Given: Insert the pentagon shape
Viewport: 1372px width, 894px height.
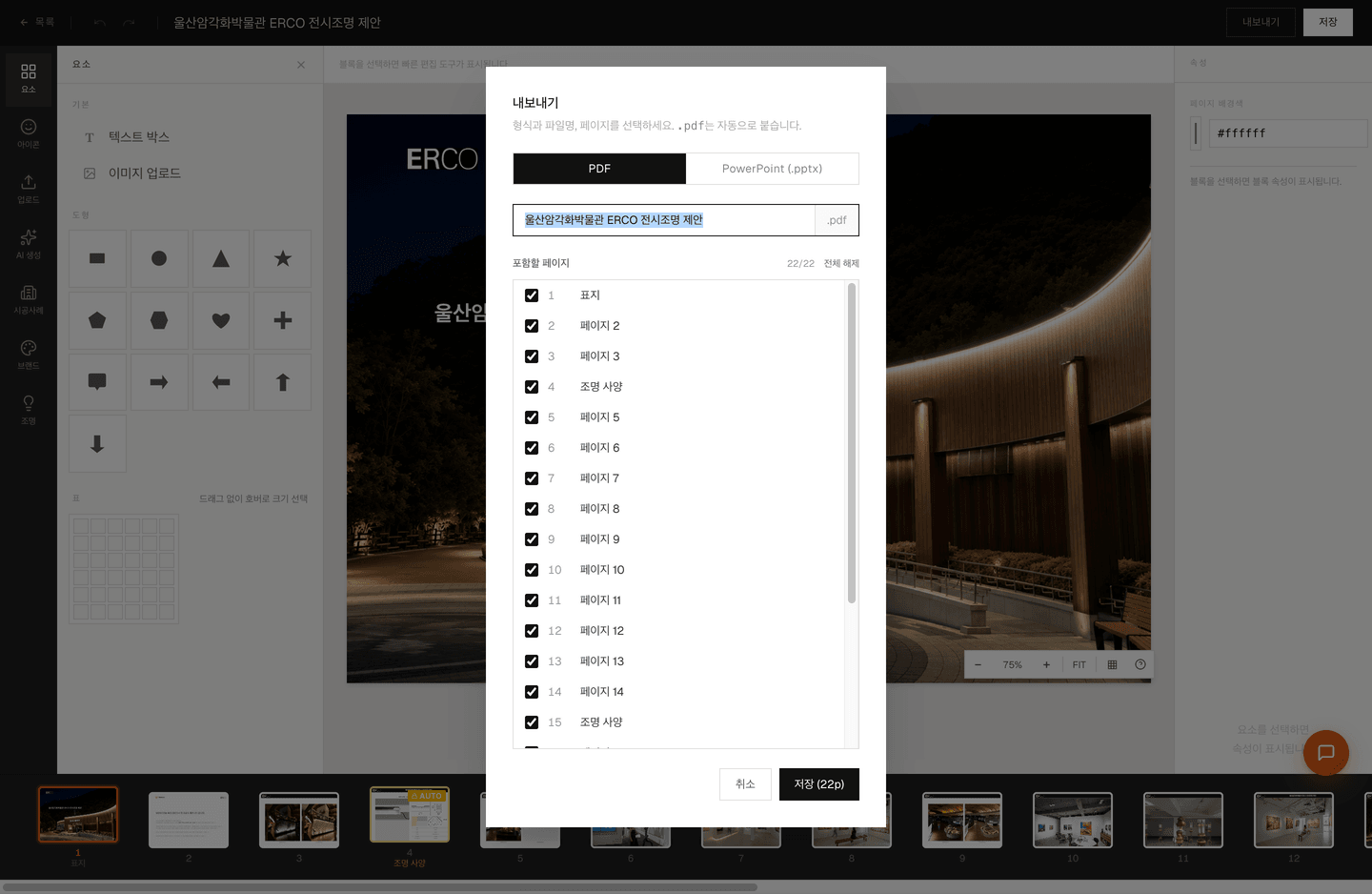Looking at the screenshot, I should tap(97, 320).
